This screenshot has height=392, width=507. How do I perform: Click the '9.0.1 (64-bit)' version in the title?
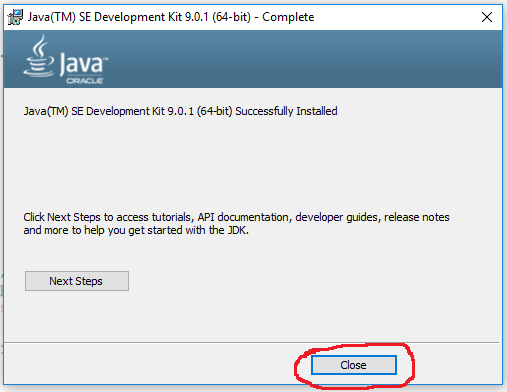pos(218,17)
